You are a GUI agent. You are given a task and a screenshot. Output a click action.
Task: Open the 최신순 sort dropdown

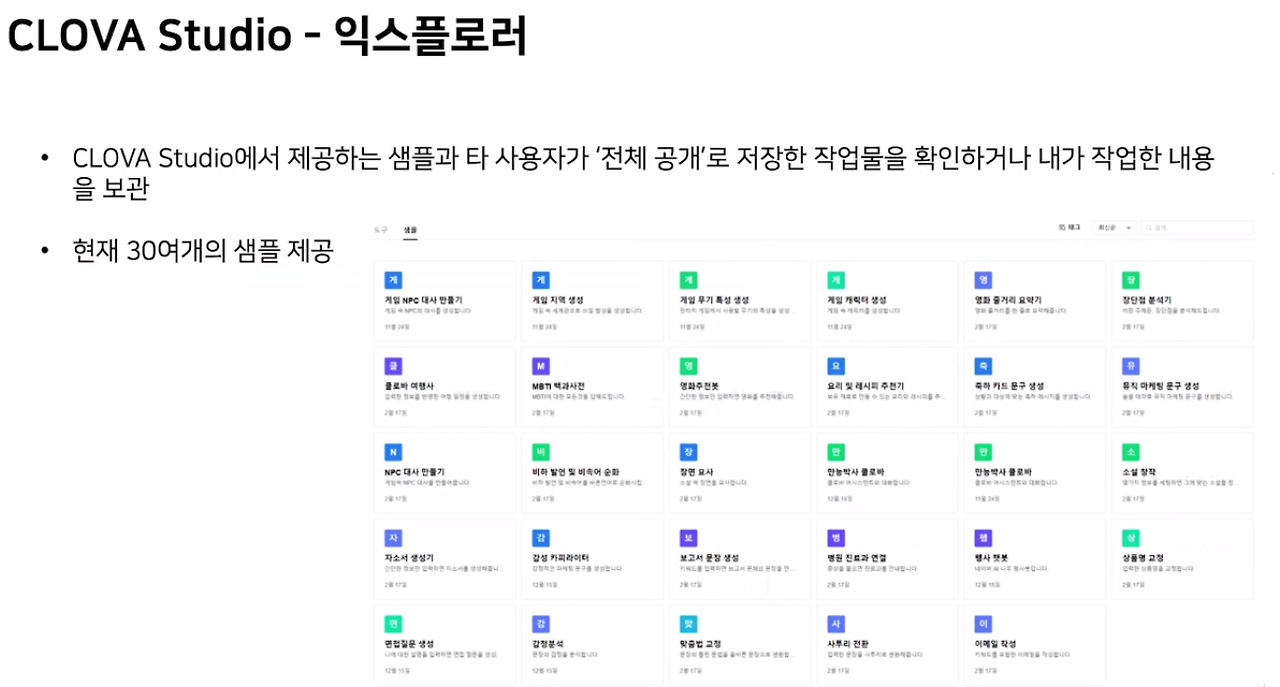(x=1113, y=228)
